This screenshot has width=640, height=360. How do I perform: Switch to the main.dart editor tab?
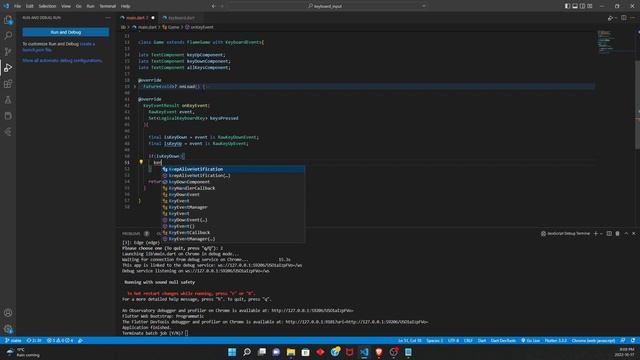(x=137, y=18)
